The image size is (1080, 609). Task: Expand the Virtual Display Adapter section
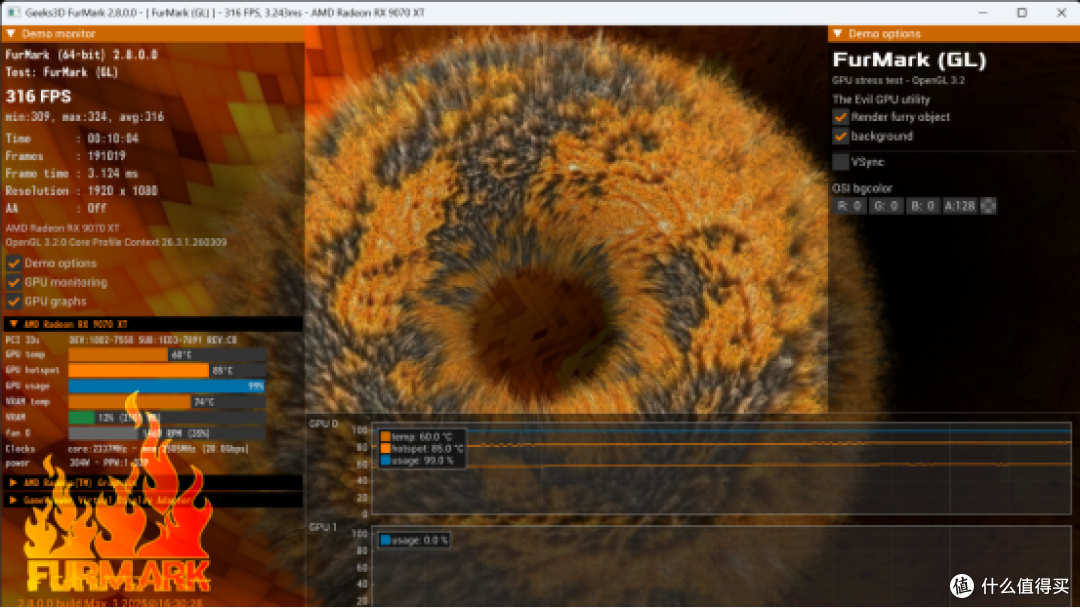tap(13, 500)
